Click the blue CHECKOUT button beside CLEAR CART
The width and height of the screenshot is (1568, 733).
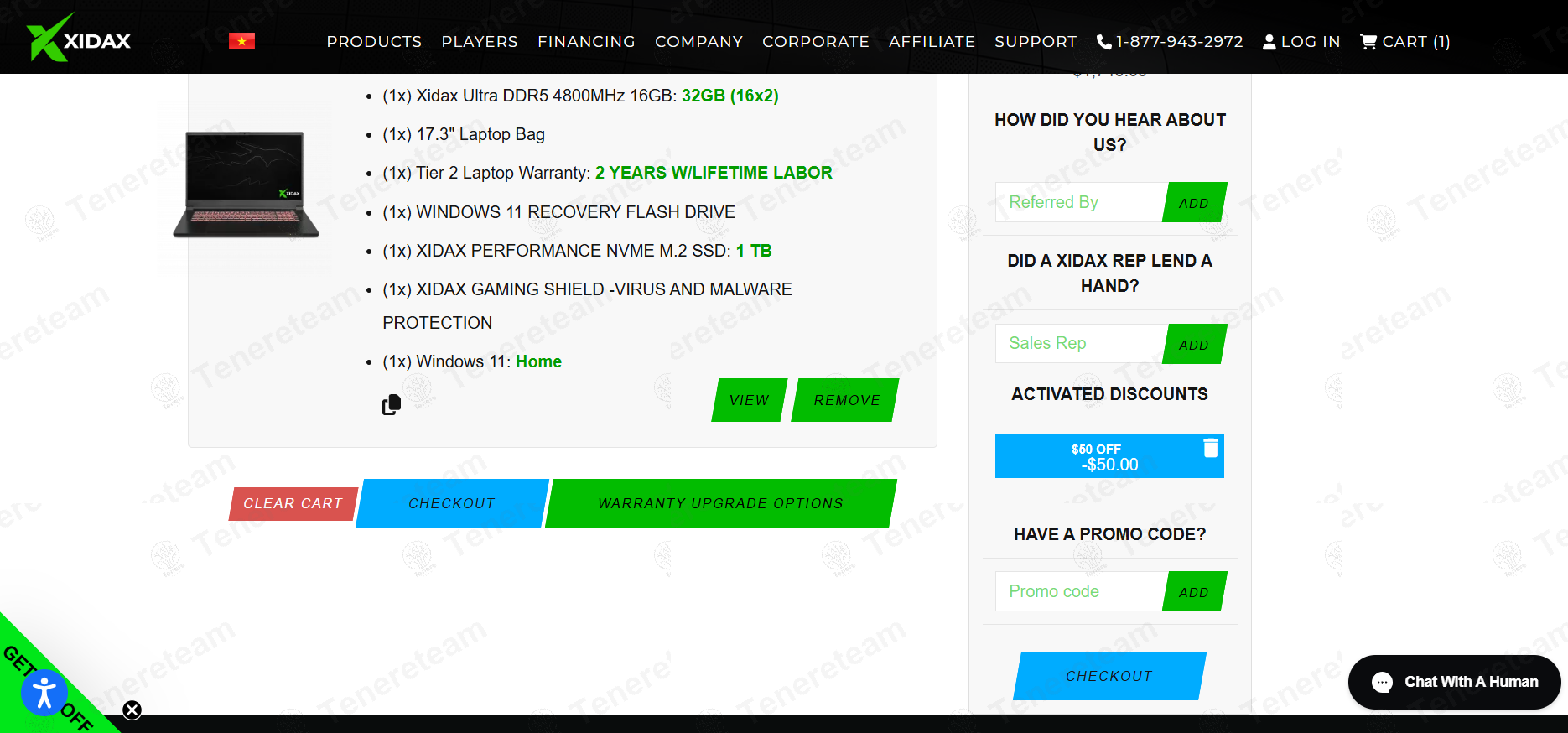(x=452, y=503)
